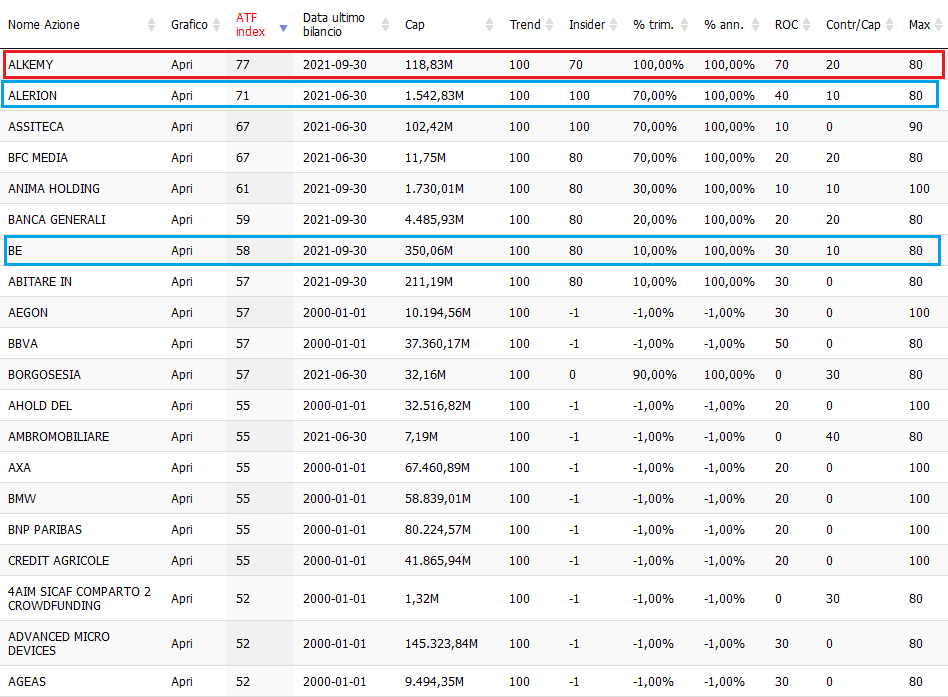This screenshot has width=948, height=697.
Task: Click the BFC MEDIA name
Action: [x=38, y=158]
